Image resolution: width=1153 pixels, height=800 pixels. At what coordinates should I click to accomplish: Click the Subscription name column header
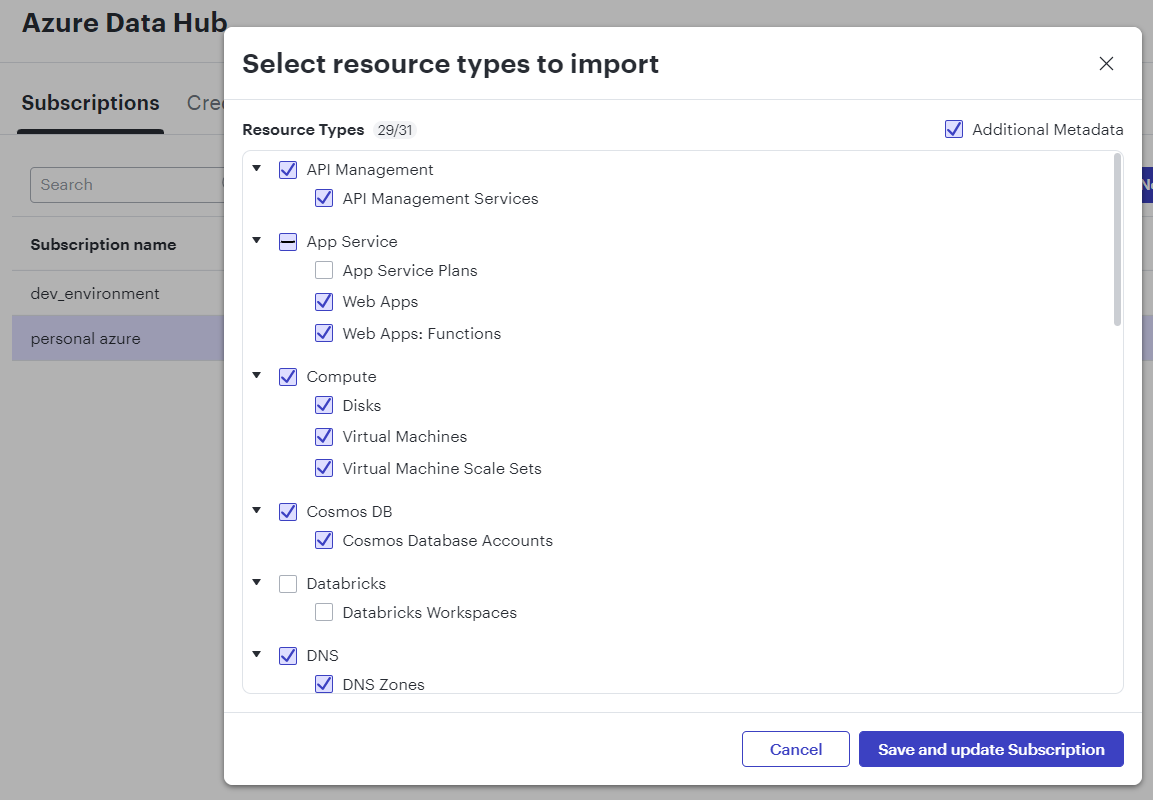click(x=103, y=245)
